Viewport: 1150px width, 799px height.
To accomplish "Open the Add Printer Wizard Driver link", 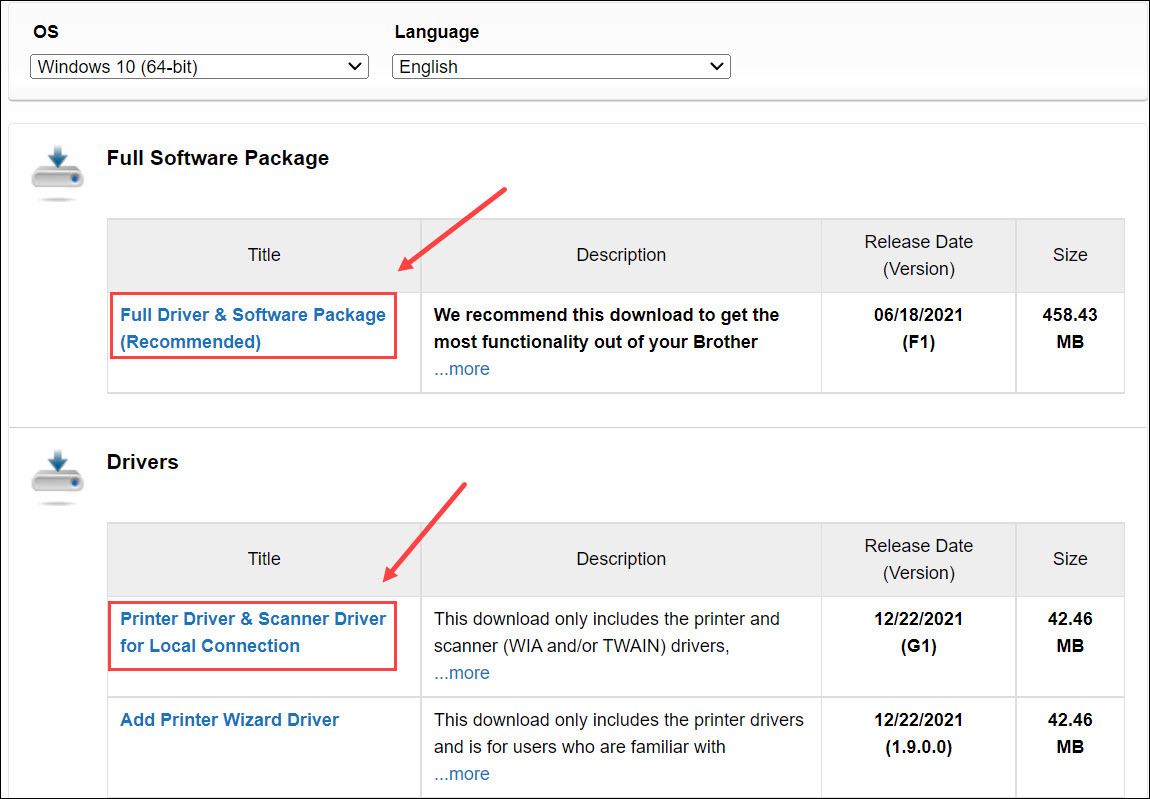I will pos(230,720).
